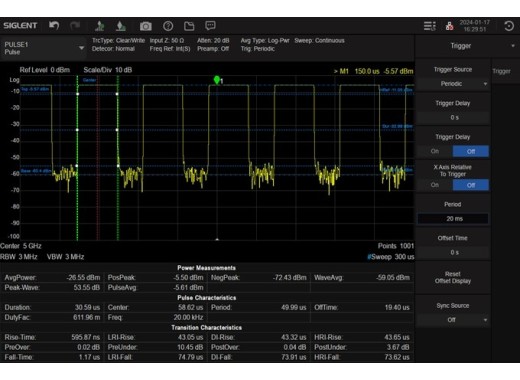The image size is (520, 380).
Task: Click the date and time display
Action: [475, 26]
